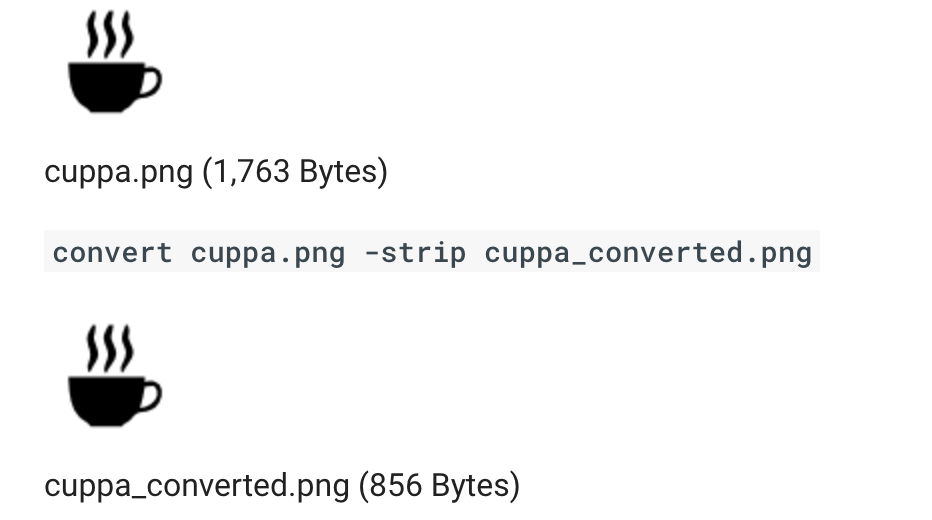Image resolution: width=932 pixels, height=520 pixels.
Task: Click the black cup body in top image
Action: [x=104, y=86]
